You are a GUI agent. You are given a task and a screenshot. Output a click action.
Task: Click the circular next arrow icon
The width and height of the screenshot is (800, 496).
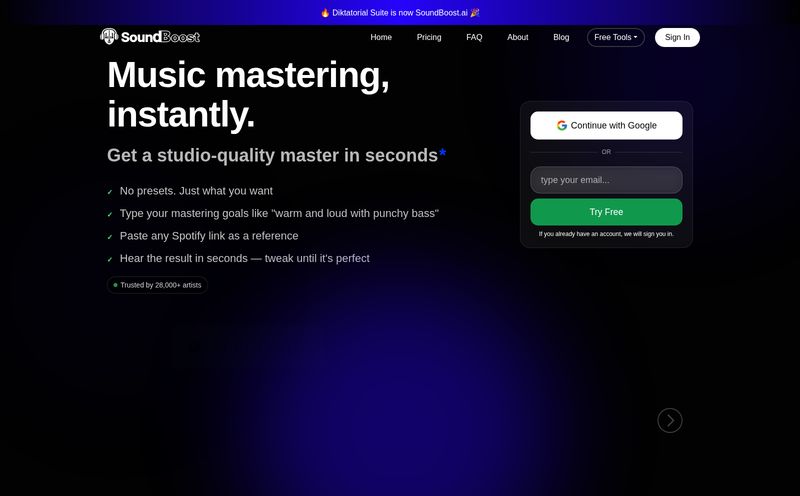pos(670,420)
